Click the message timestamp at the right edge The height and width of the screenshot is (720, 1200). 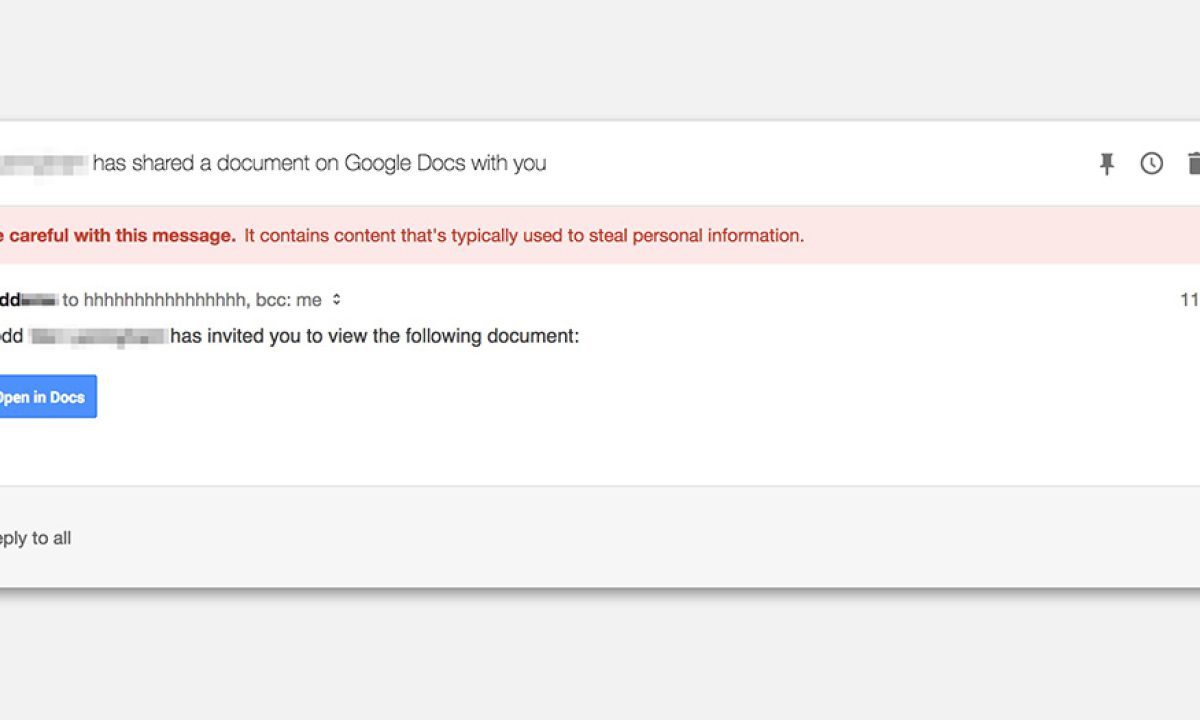(x=1189, y=299)
